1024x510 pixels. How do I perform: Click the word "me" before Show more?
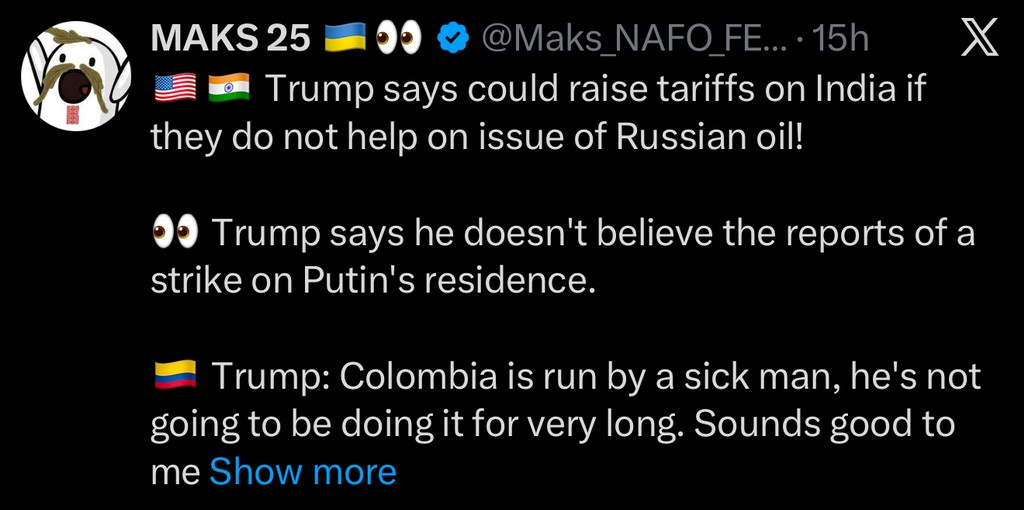(174, 471)
